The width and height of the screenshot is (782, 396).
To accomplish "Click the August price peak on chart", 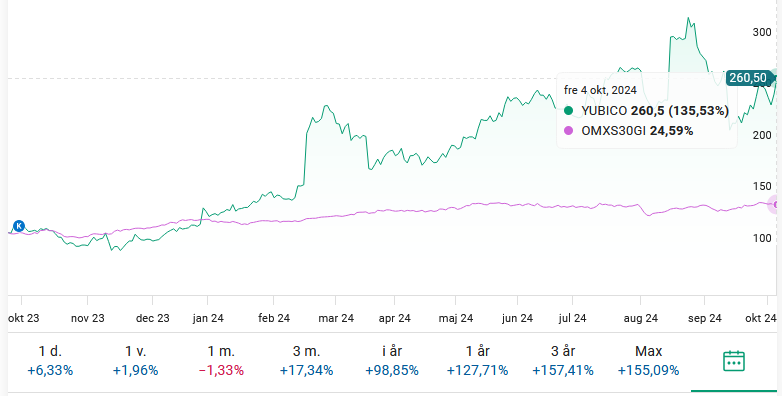I will click(689, 18).
